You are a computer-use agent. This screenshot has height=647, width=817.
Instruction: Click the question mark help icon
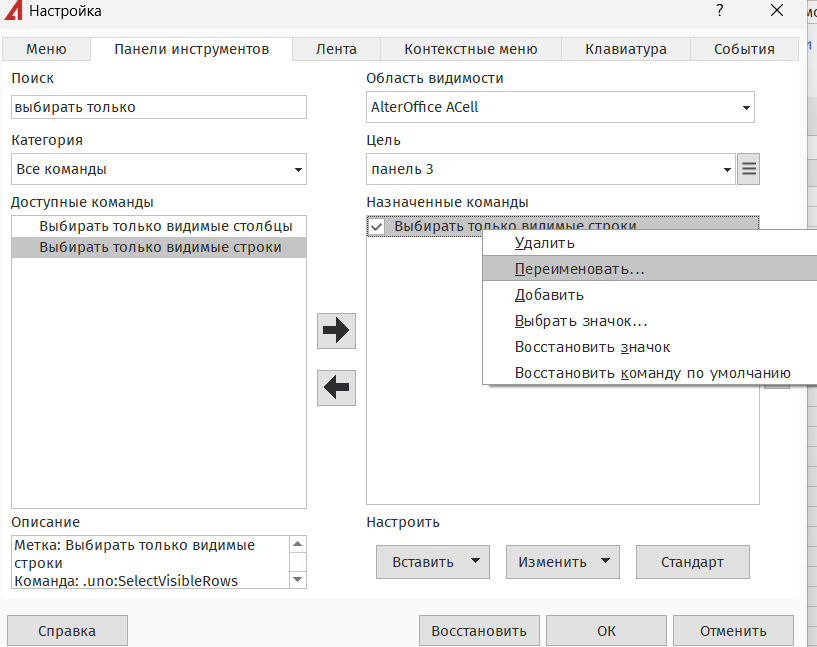(x=719, y=11)
